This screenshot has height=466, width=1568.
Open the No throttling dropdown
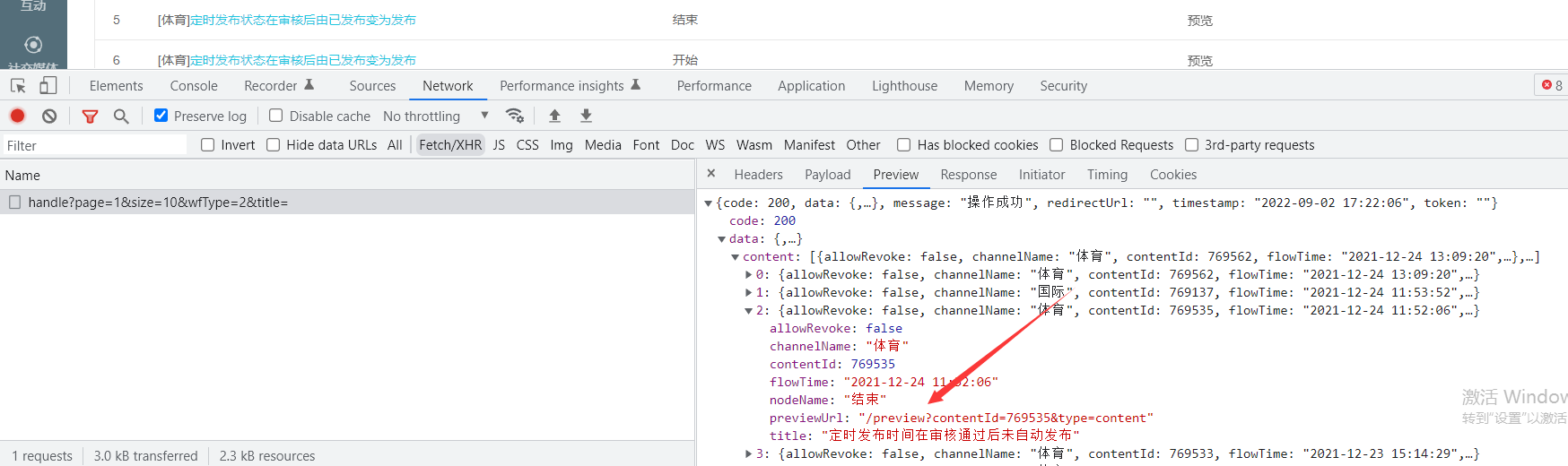coord(435,116)
